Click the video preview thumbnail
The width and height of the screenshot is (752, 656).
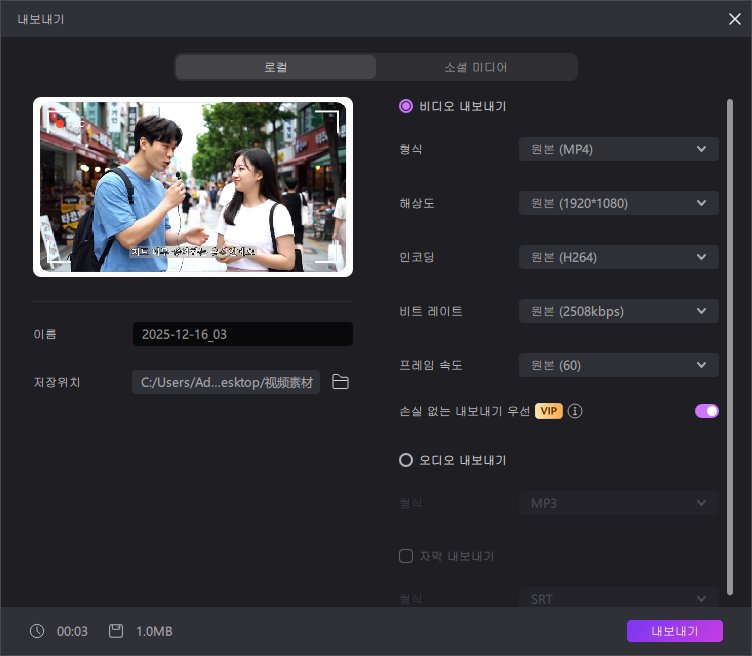193,187
